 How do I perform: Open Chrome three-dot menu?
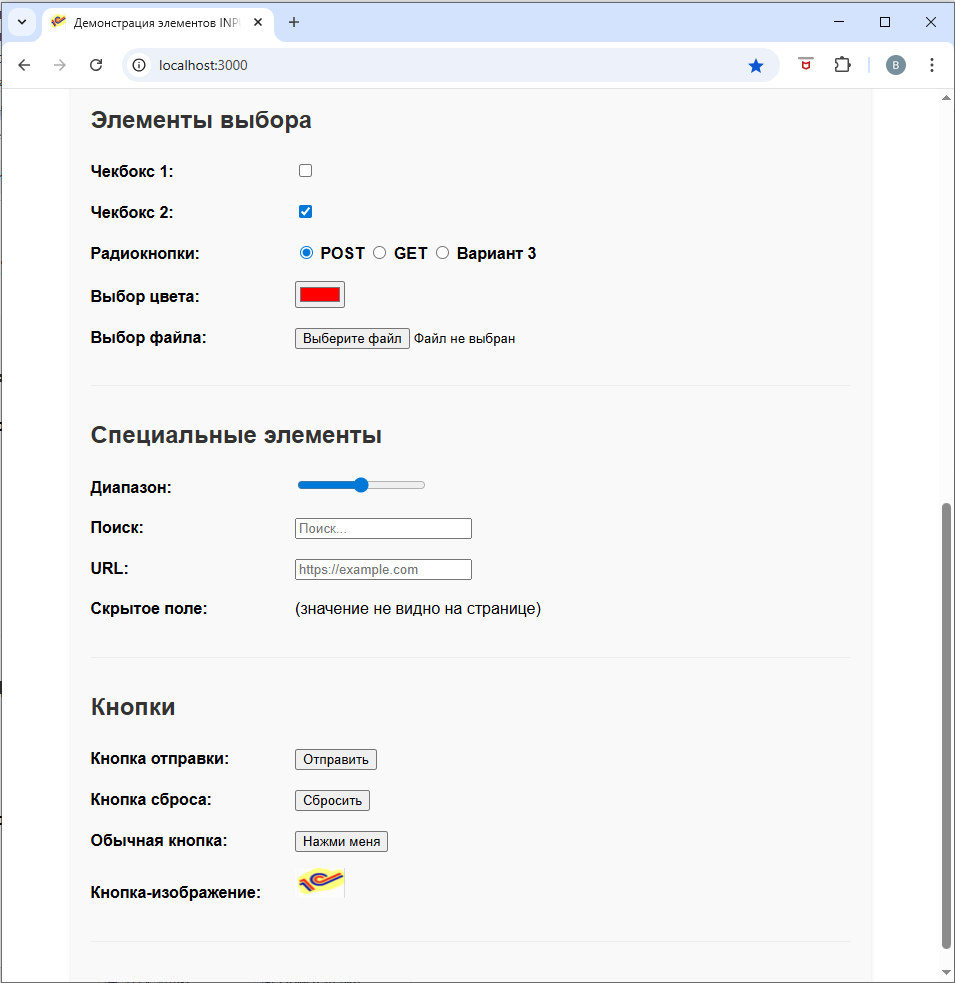point(932,65)
